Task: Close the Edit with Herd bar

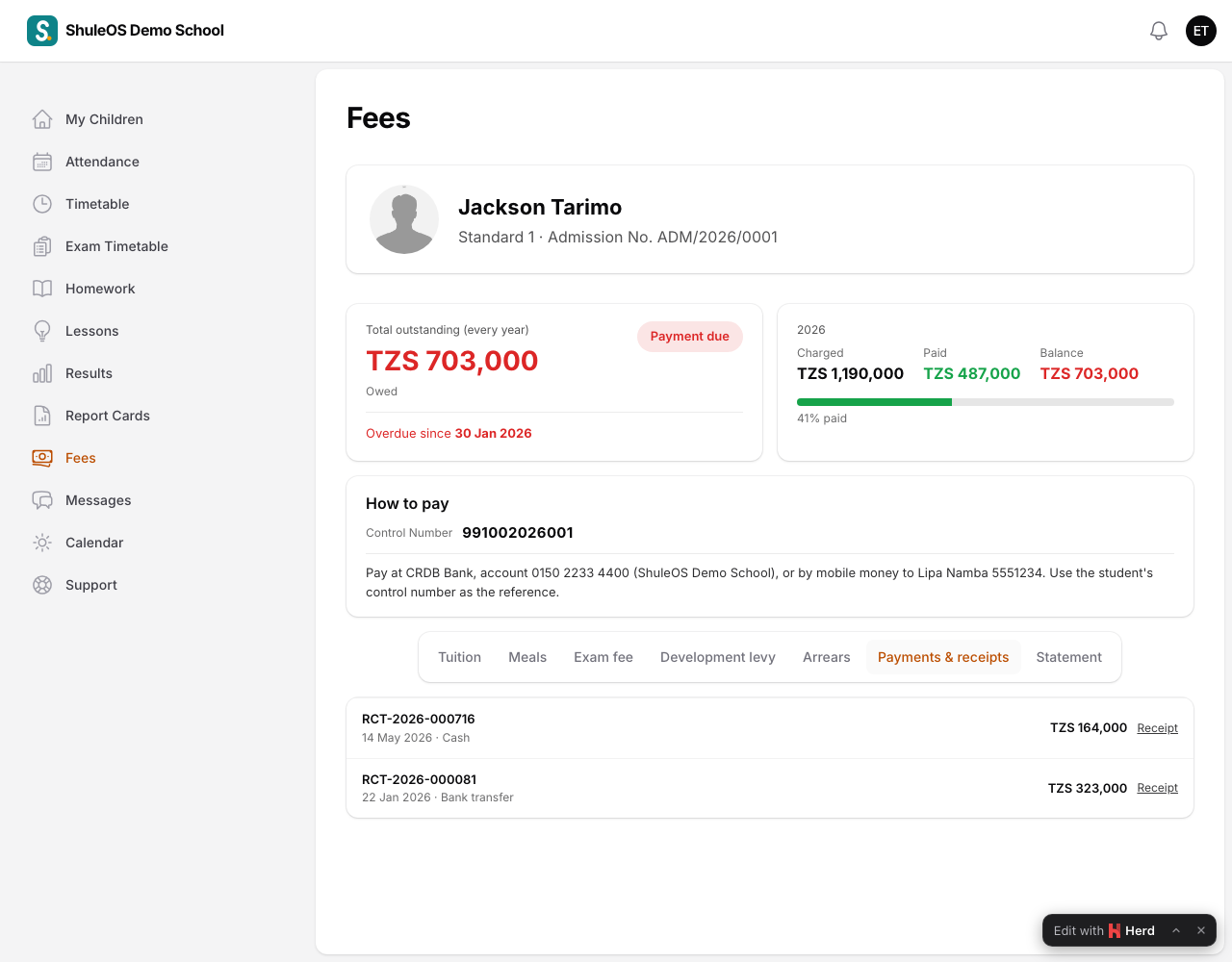Action: pos(1201,930)
